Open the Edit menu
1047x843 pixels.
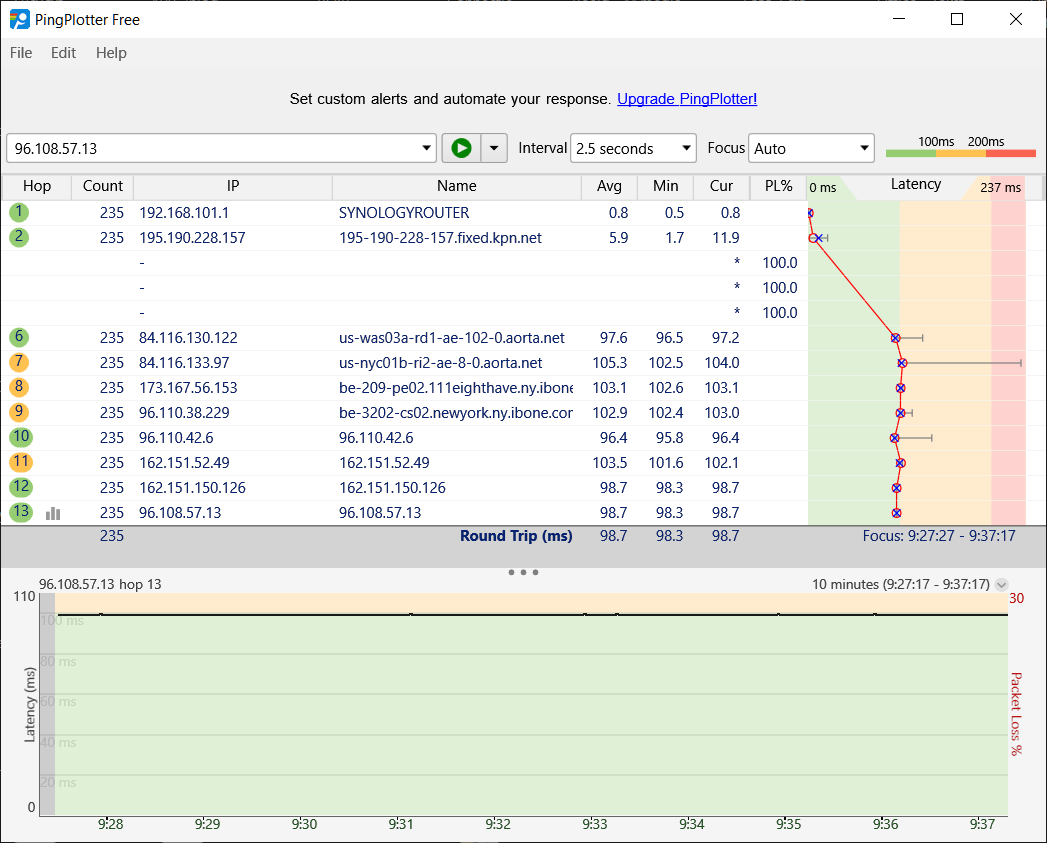point(64,53)
